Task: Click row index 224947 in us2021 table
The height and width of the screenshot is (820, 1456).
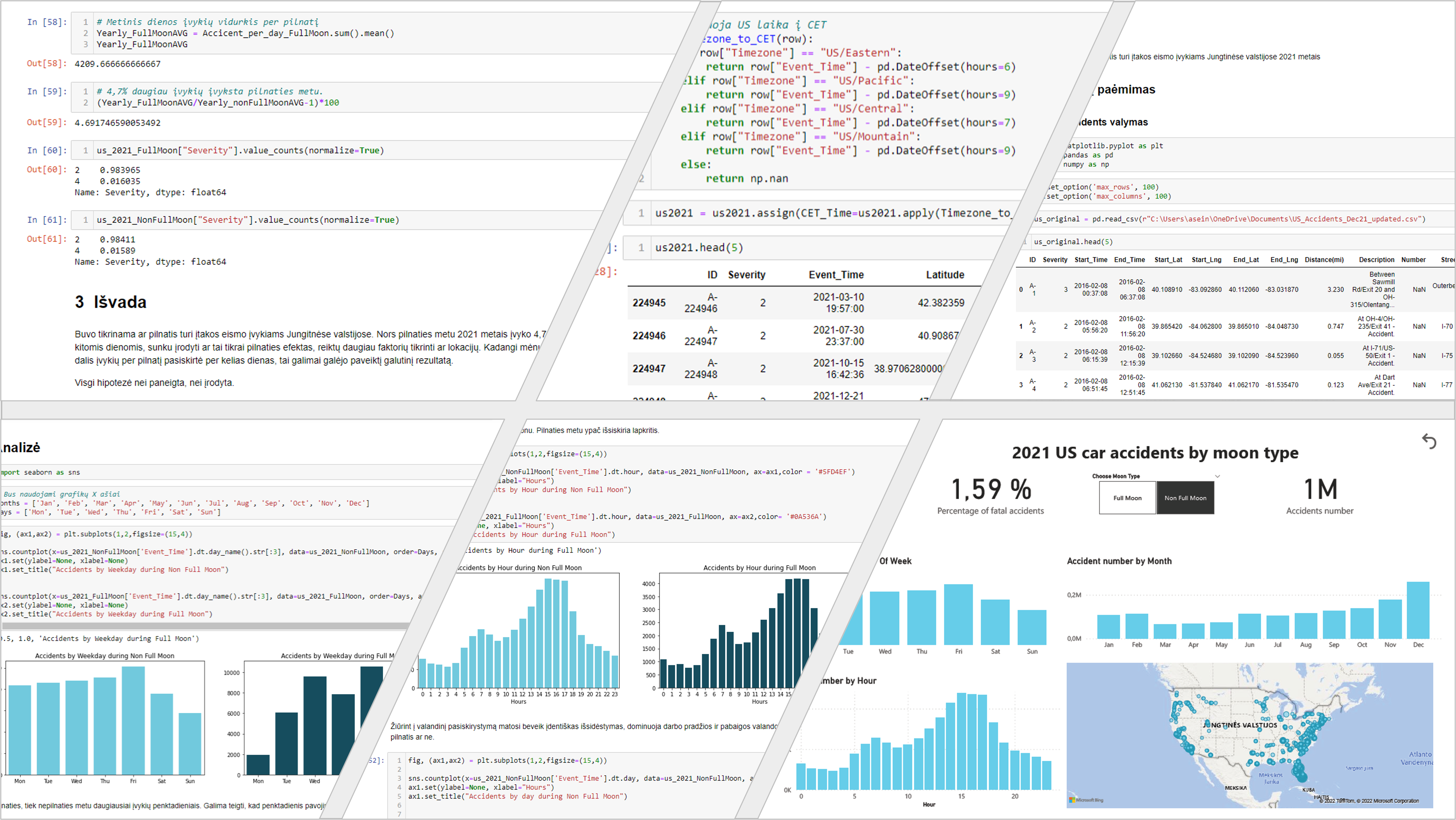Action: tap(649, 369)
